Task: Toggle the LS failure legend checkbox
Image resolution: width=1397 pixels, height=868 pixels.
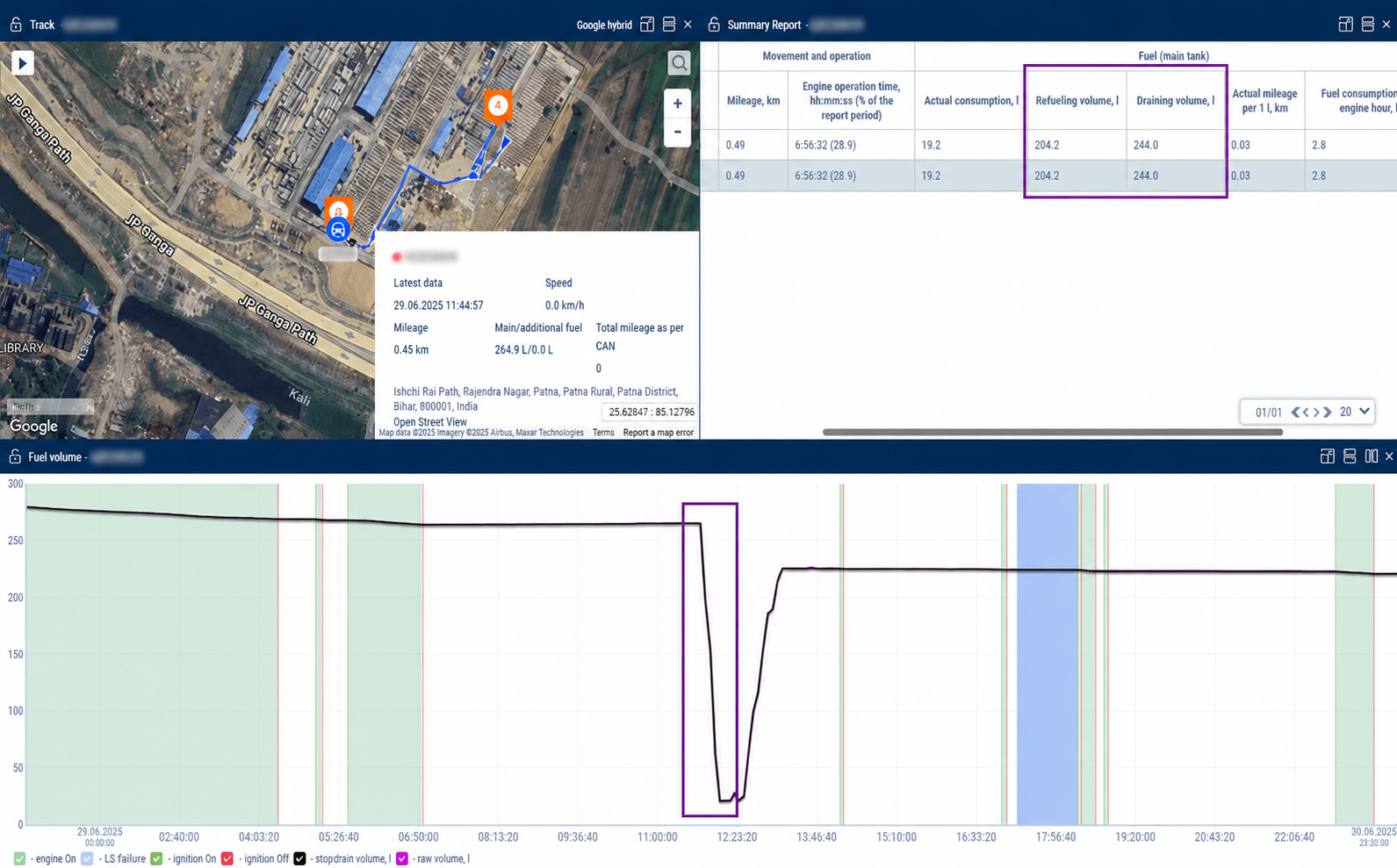Action: [x=87, y=858]
